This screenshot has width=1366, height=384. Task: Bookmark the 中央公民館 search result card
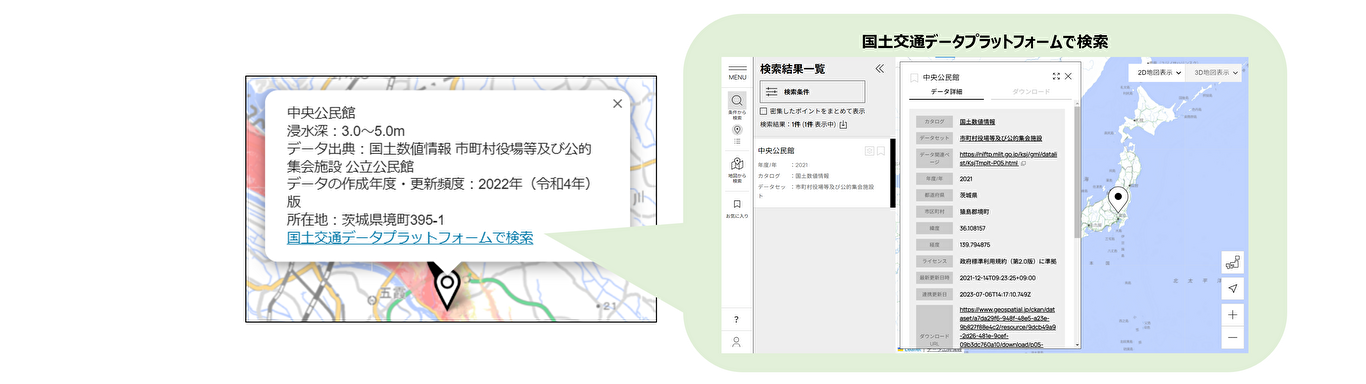pos(881,150)
